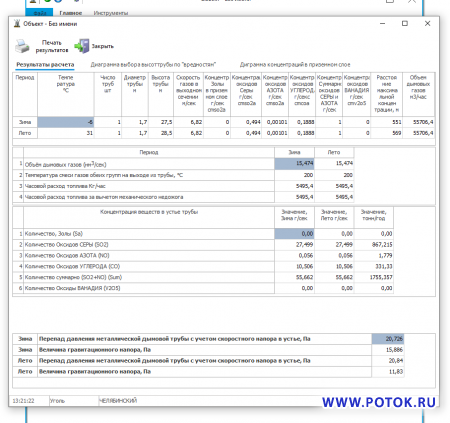The height and width of the screenshot is (423, 450).
Task: Open the Диаграмма концентраций в приземном слое tab
Action: (295, 65)
